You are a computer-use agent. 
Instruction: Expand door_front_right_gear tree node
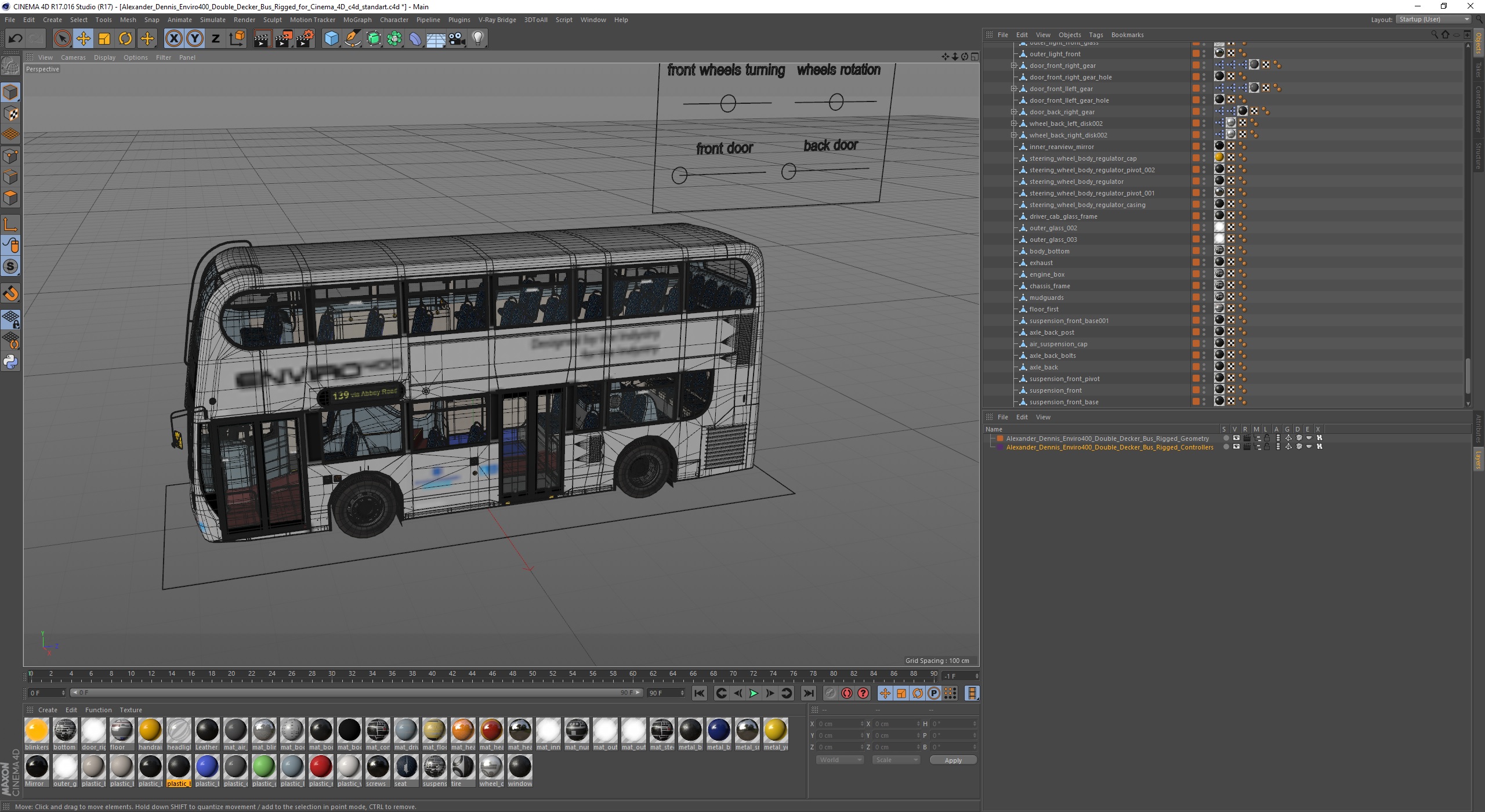(1013, 66)
